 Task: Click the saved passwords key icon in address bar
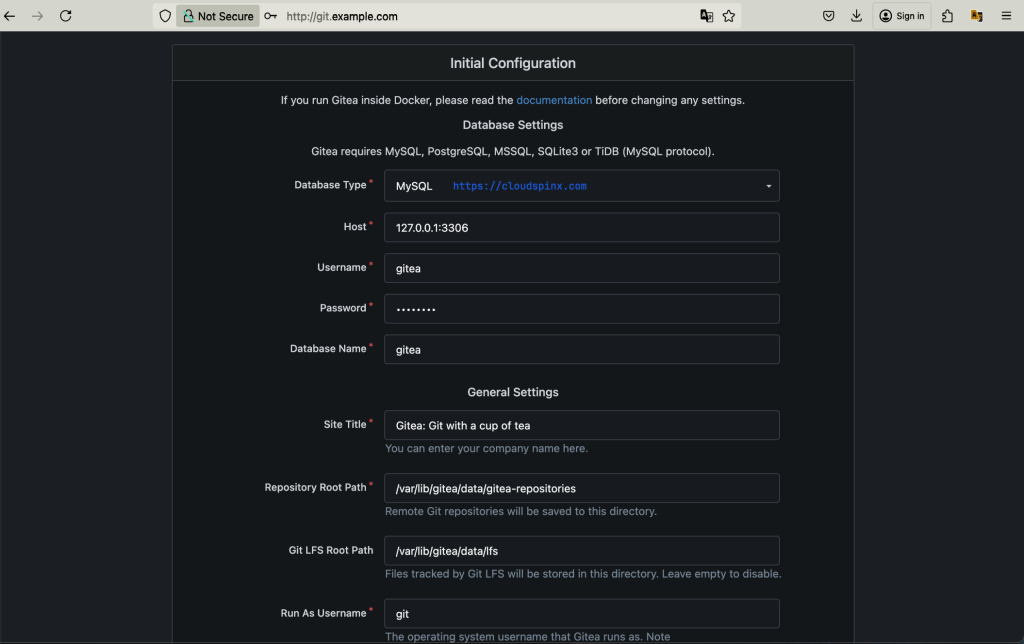[268, 15]
